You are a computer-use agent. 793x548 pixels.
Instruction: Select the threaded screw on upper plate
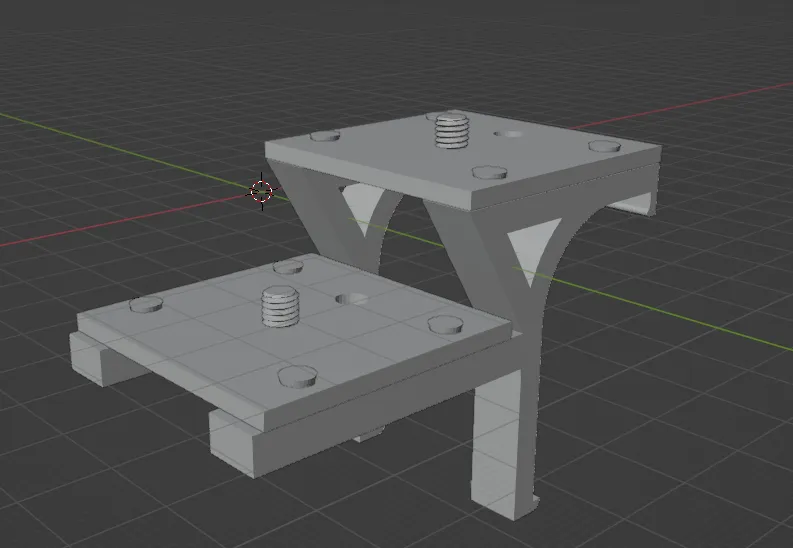click(x=452, y=130)
